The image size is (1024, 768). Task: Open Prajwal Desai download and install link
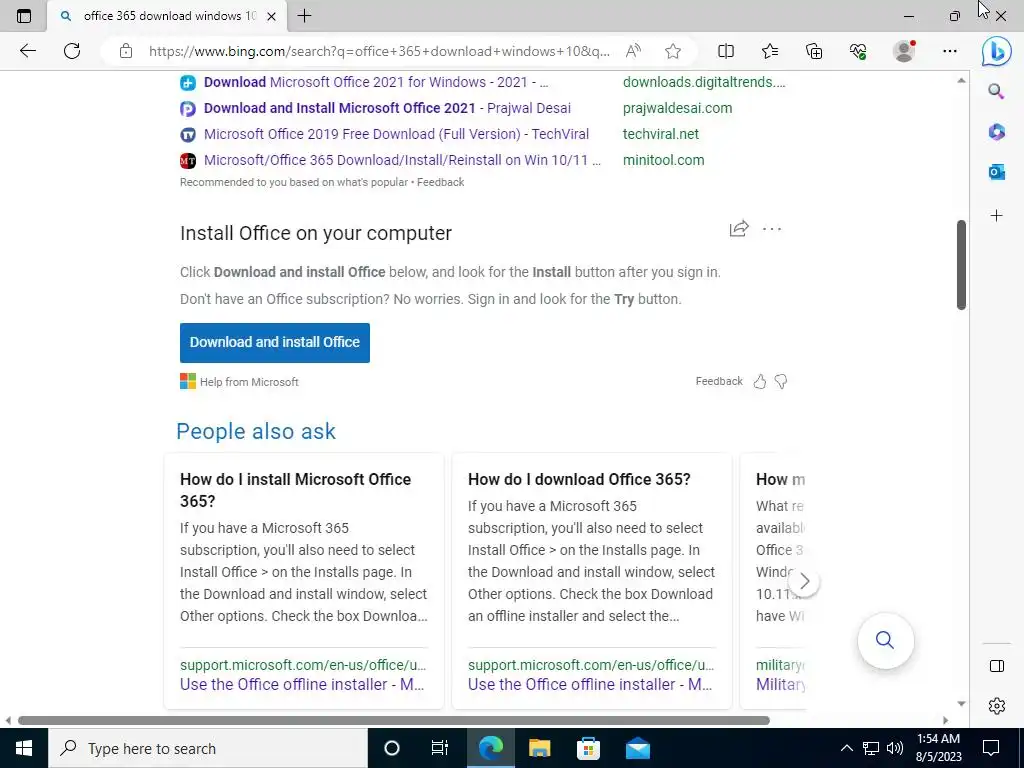pos(387,108)
